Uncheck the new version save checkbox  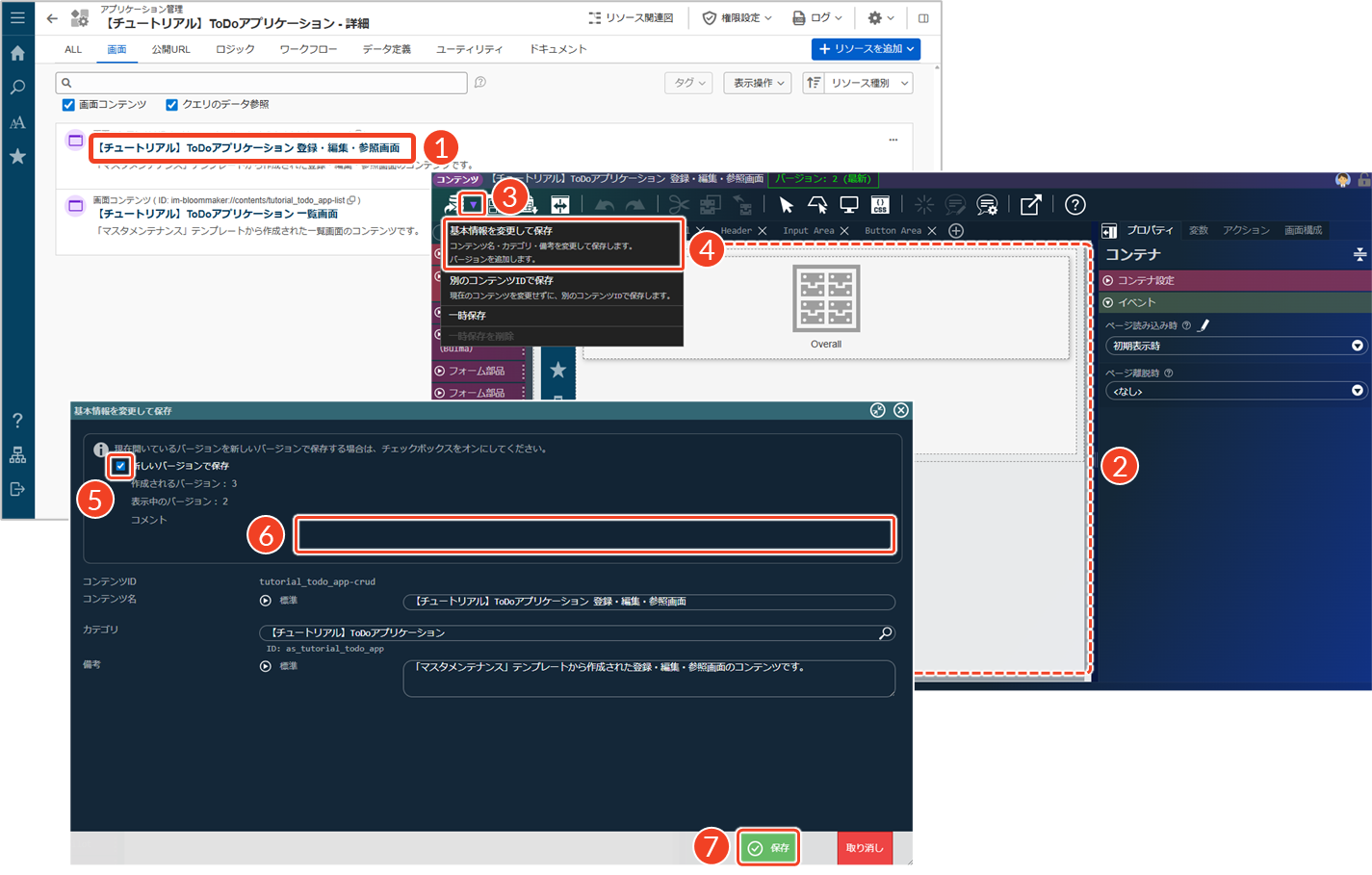pyautogui.click(x=120, y=466)
